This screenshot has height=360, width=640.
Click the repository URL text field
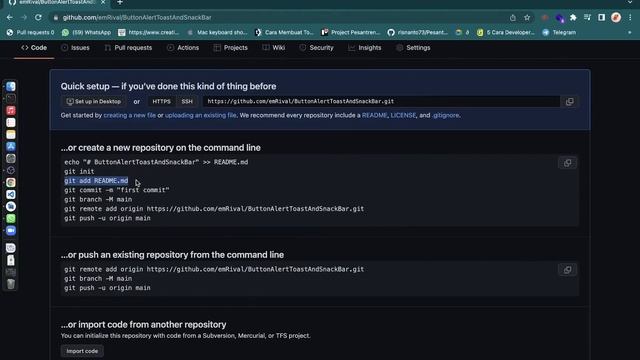pyautogui.click(x=381, y=102)
